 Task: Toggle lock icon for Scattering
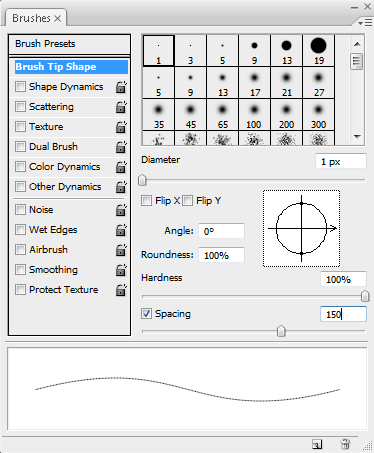pos(121,107)
